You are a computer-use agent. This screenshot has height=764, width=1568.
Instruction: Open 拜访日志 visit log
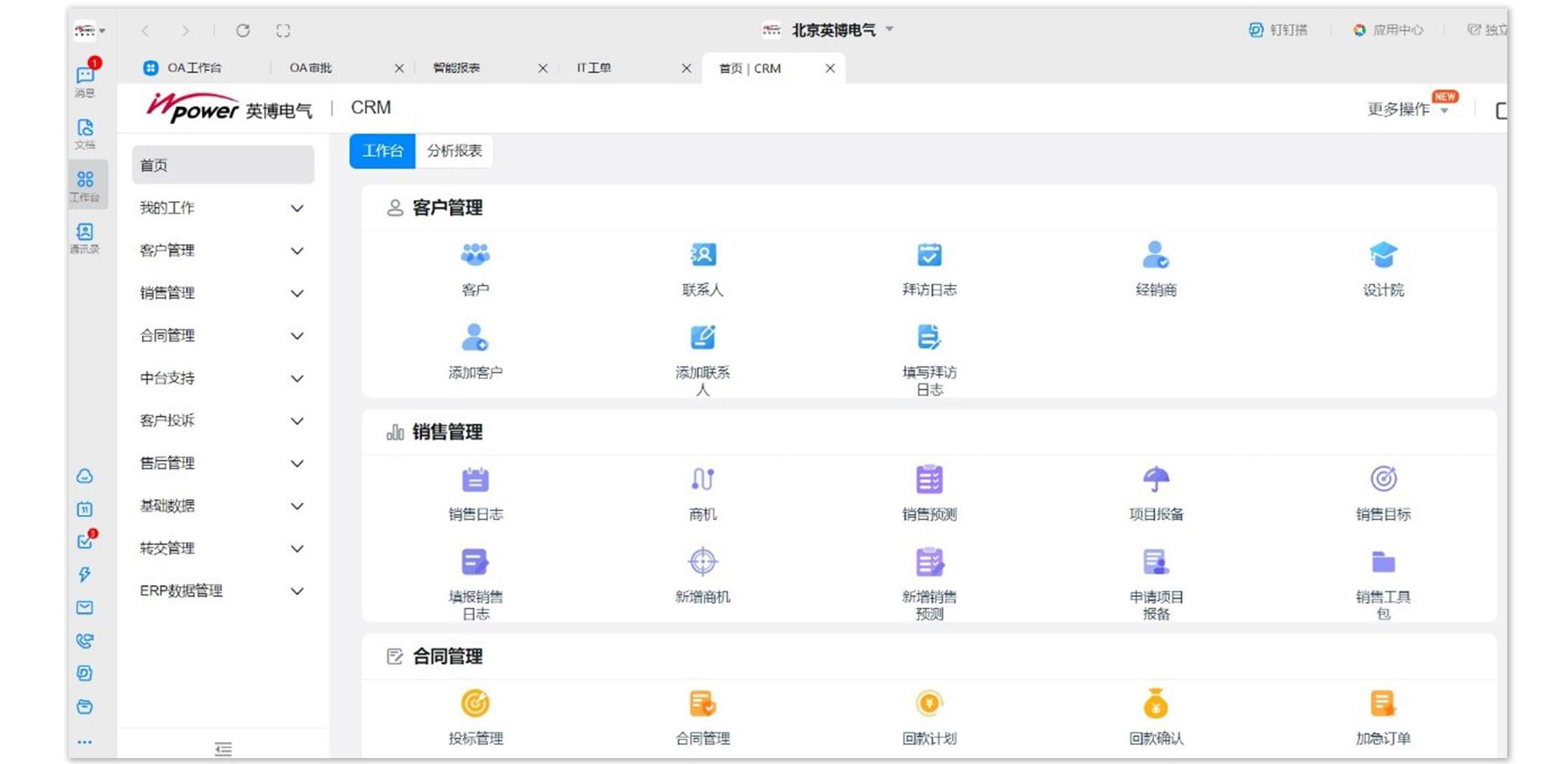929,269
